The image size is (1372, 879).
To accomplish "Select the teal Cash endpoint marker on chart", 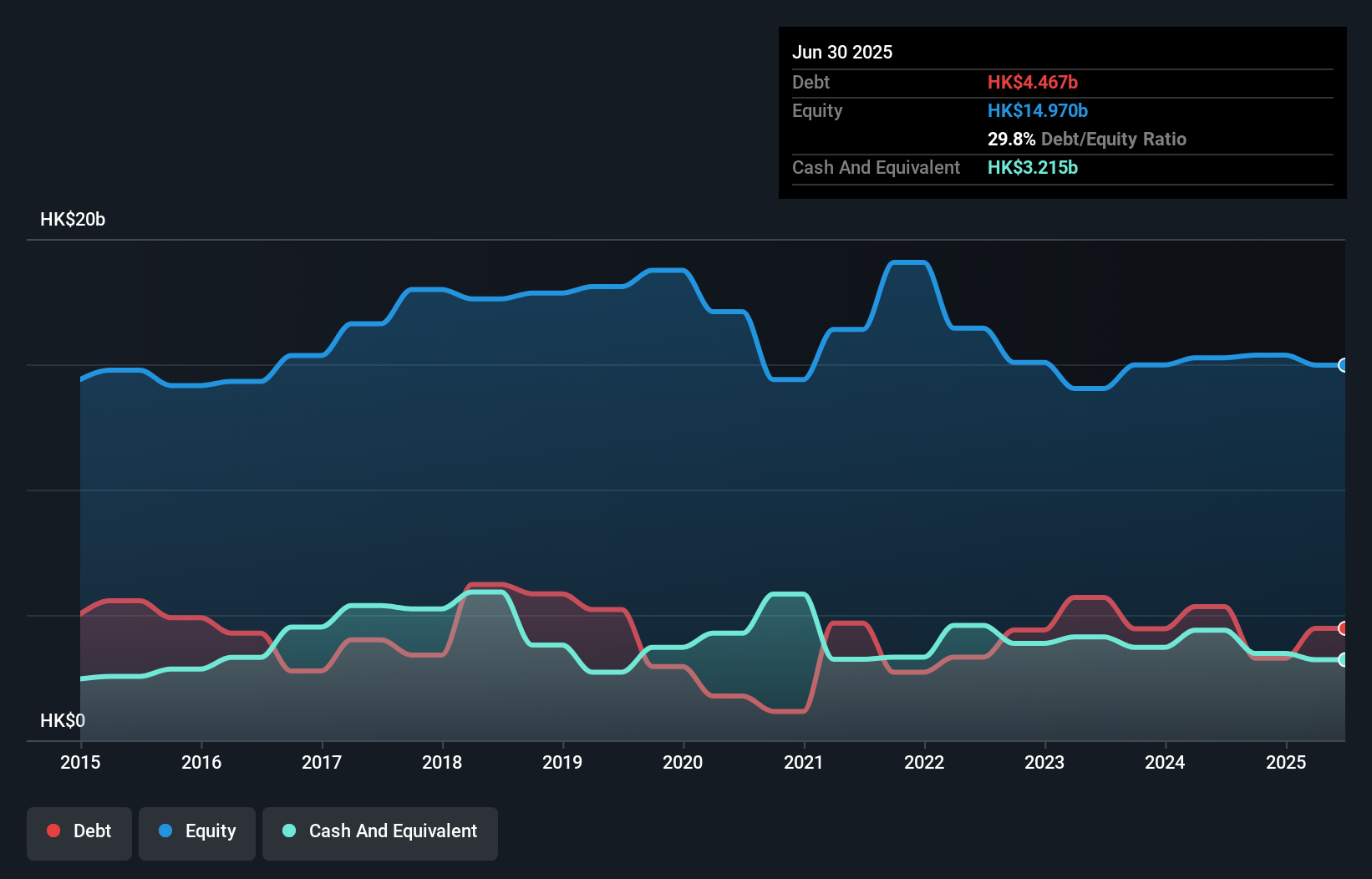I will (1344, 659).
